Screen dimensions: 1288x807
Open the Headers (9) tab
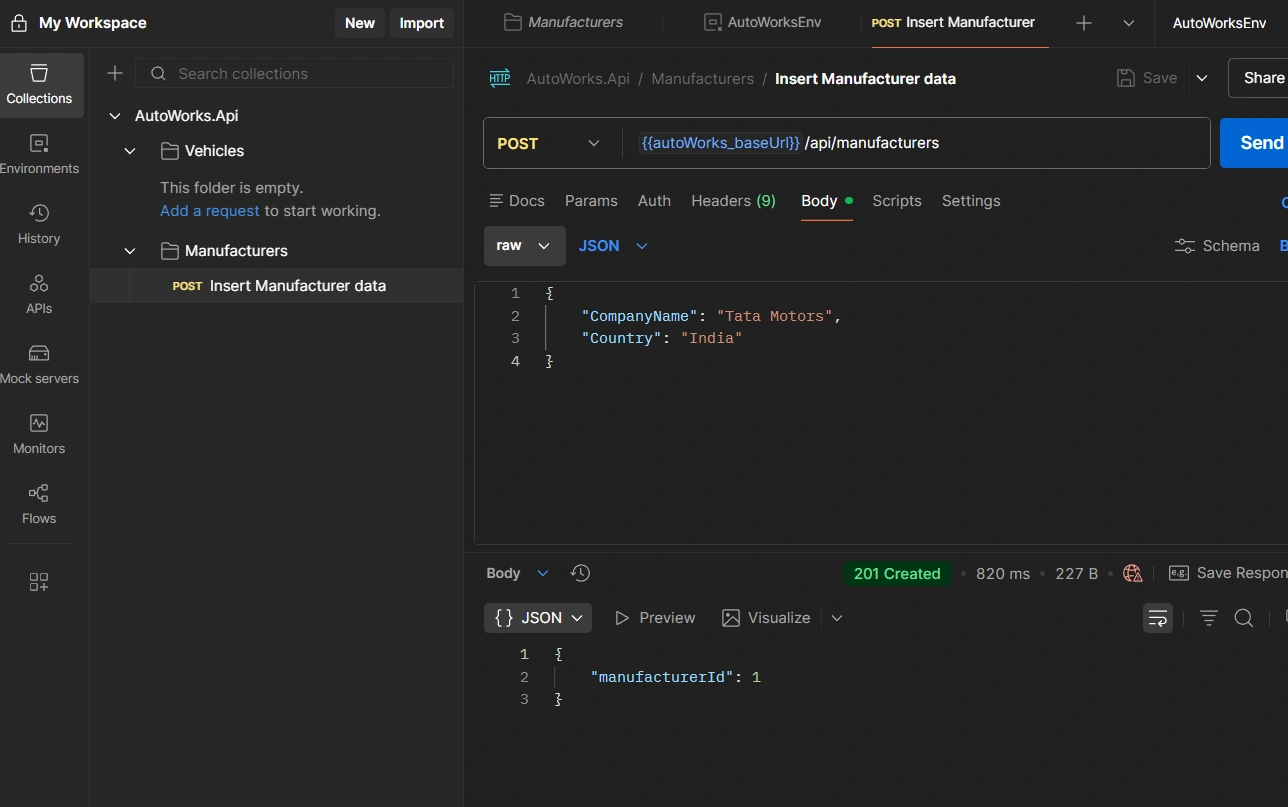point(733,201)
